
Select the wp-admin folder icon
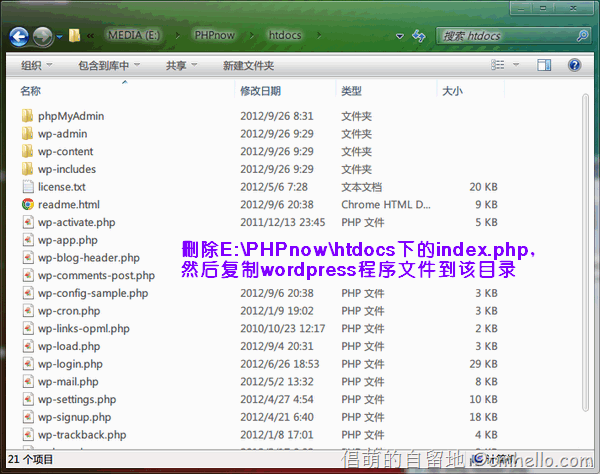coord(28,133)
